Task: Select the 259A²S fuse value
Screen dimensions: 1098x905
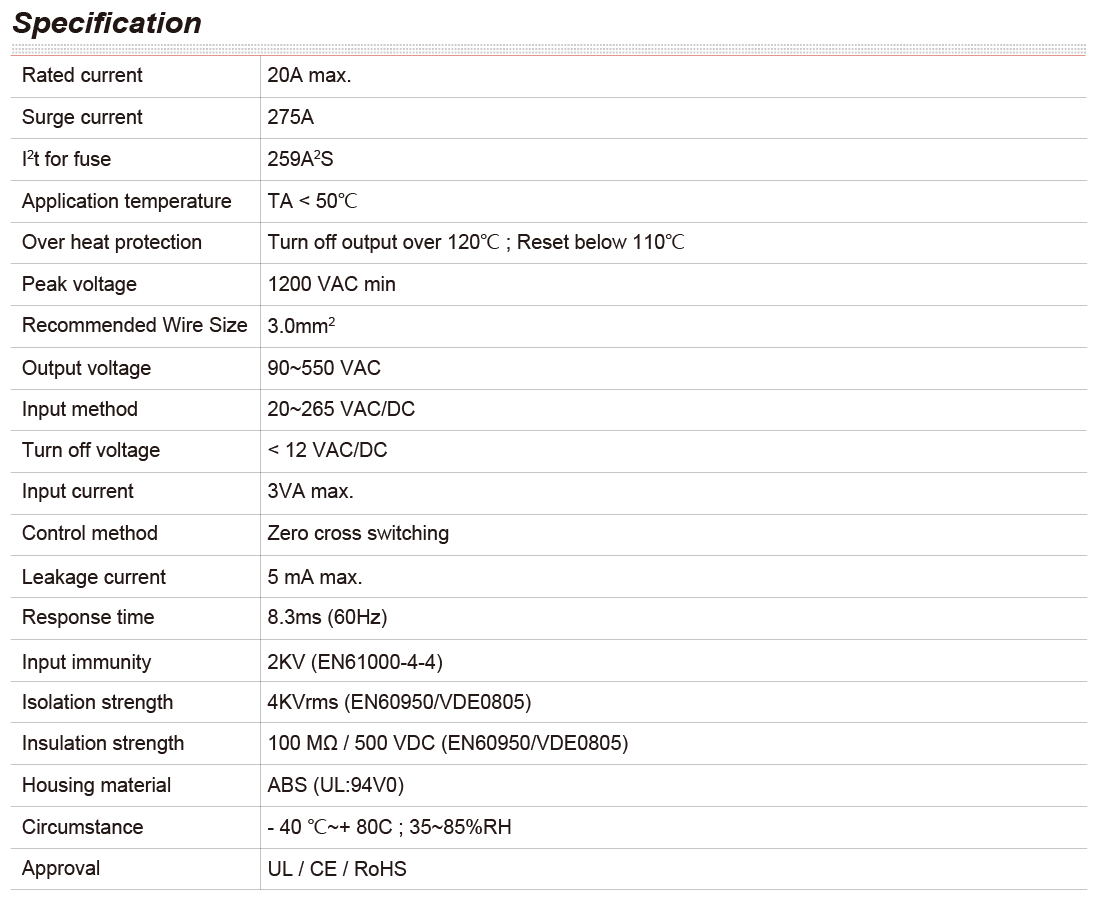Action: tap(301, 159)
